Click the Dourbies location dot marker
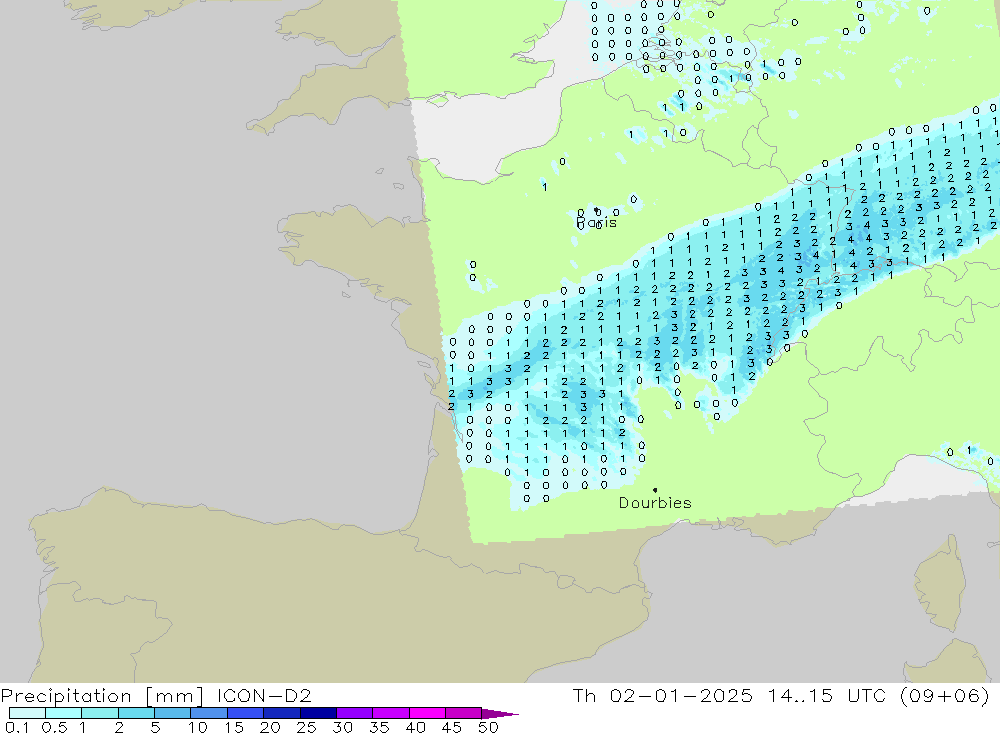 (655, 490)
